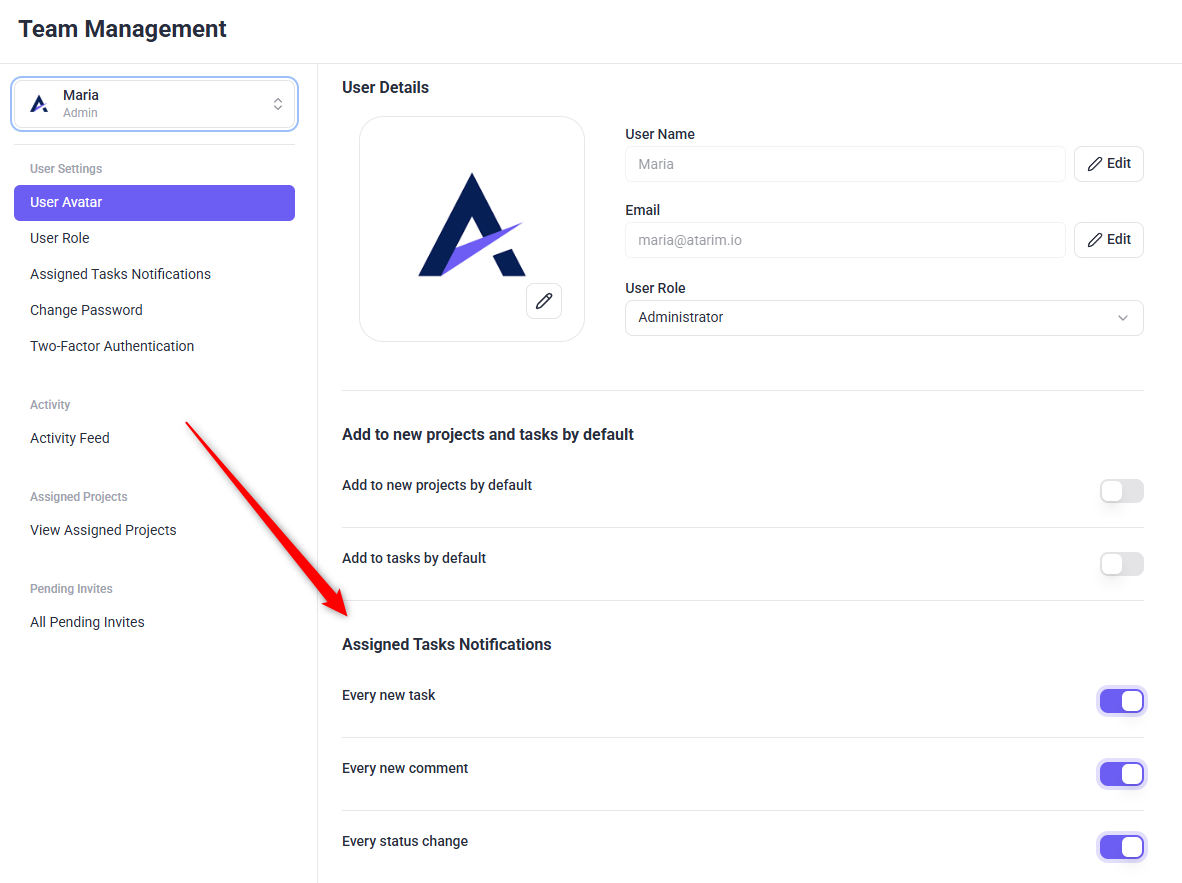Navigate to Change Password
Viewport: 1182px width, 883px height.
pos(86,310)
